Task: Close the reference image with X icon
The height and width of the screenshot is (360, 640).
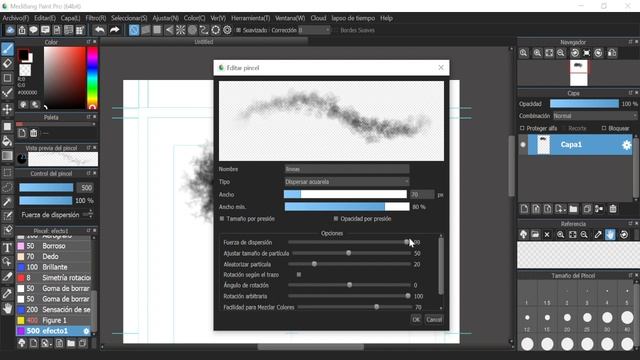Action: [547, 235]
